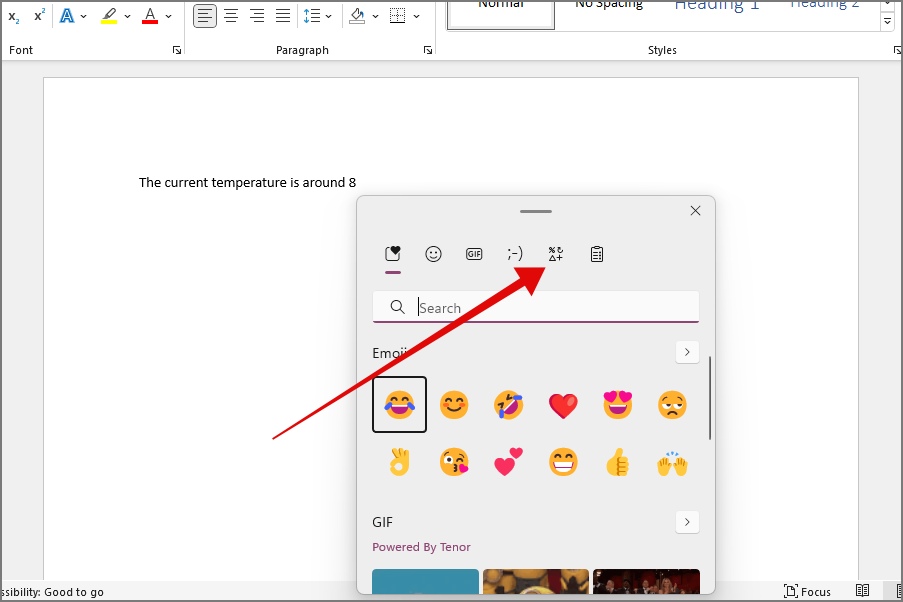Expand the Styles gallery
This screenshot has height=602, width=903.
click(887, 21)
